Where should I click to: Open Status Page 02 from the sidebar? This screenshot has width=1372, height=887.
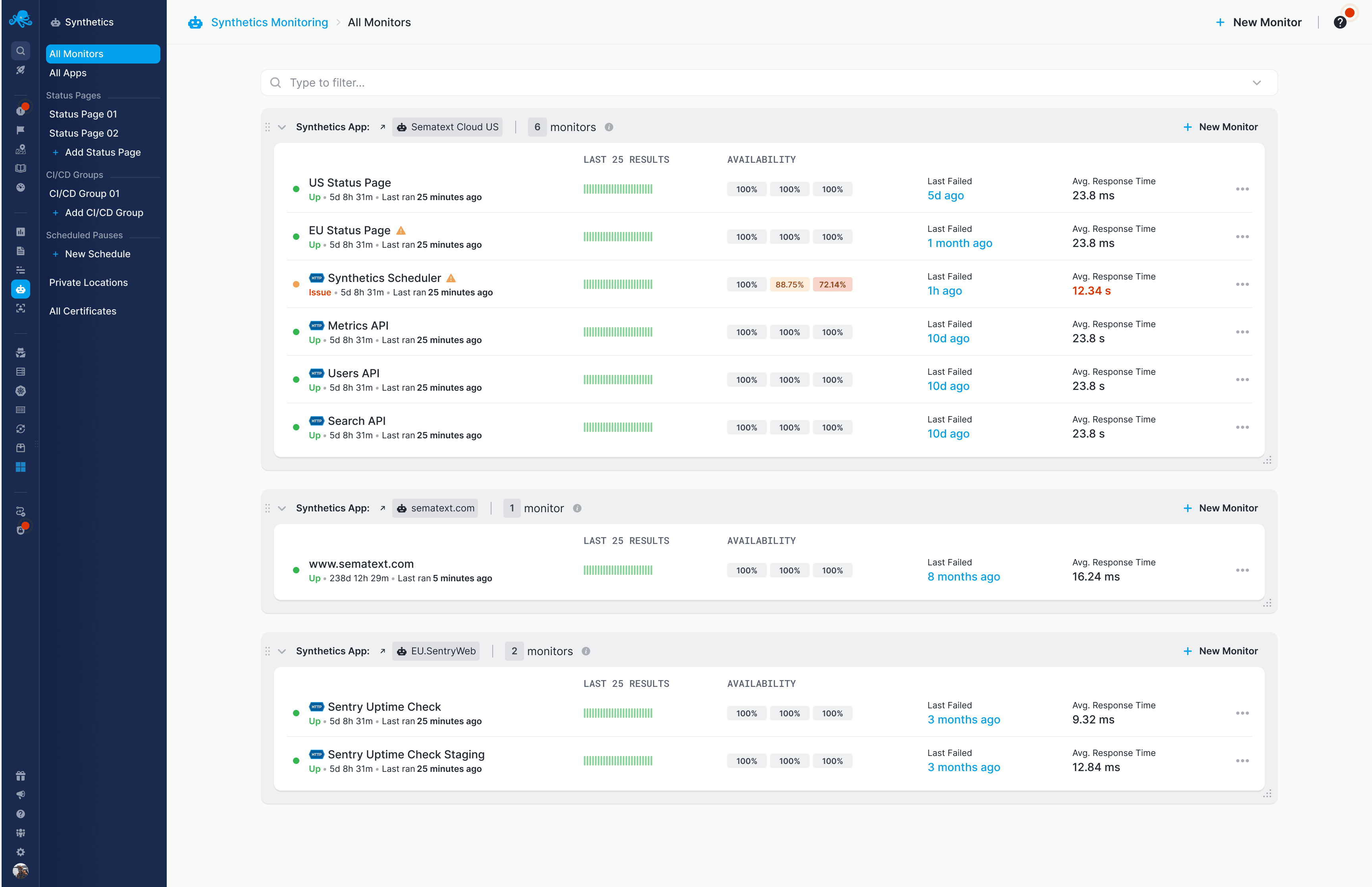pos(83,133)
